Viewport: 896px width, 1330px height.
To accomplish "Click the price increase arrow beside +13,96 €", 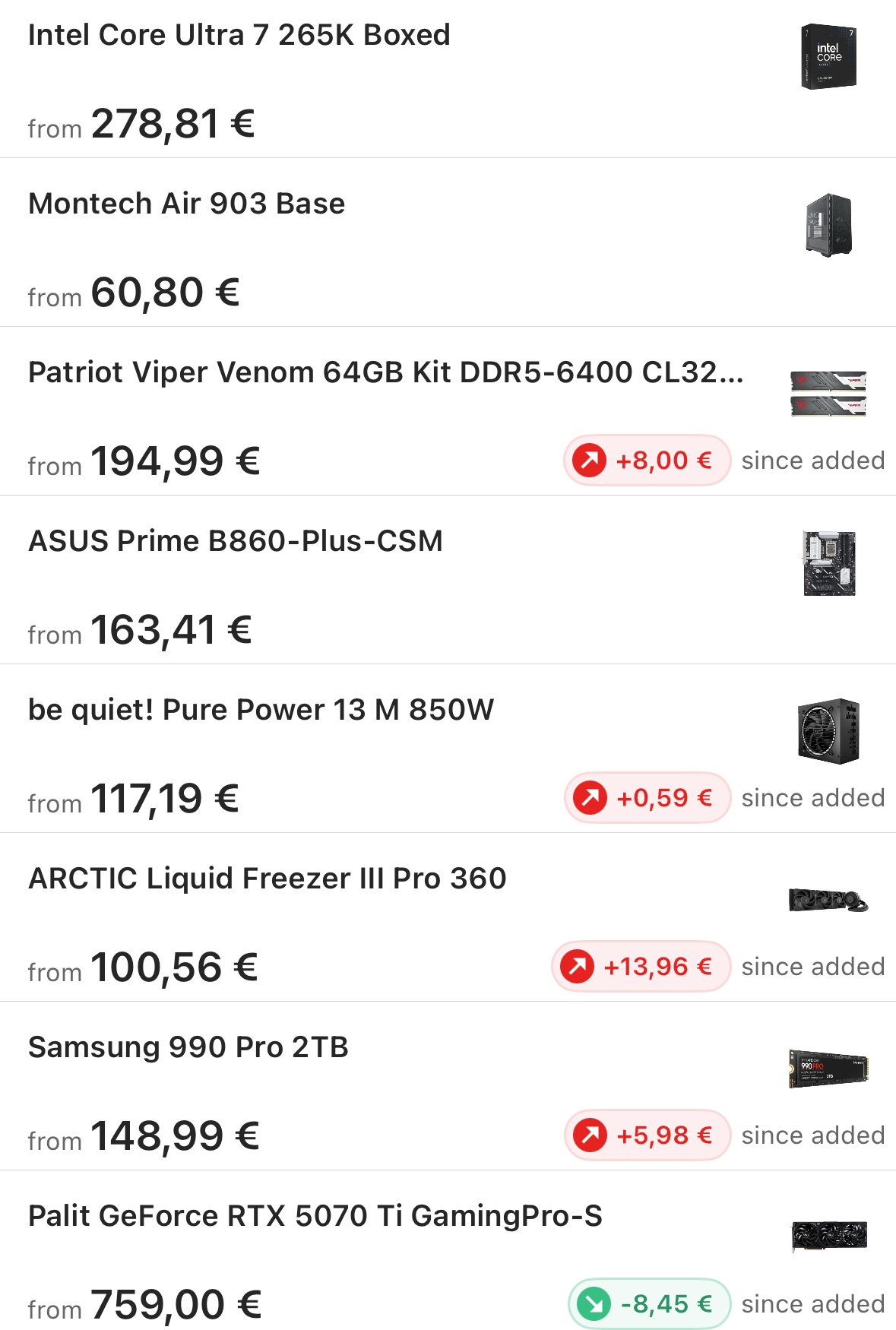I will 578,966.
